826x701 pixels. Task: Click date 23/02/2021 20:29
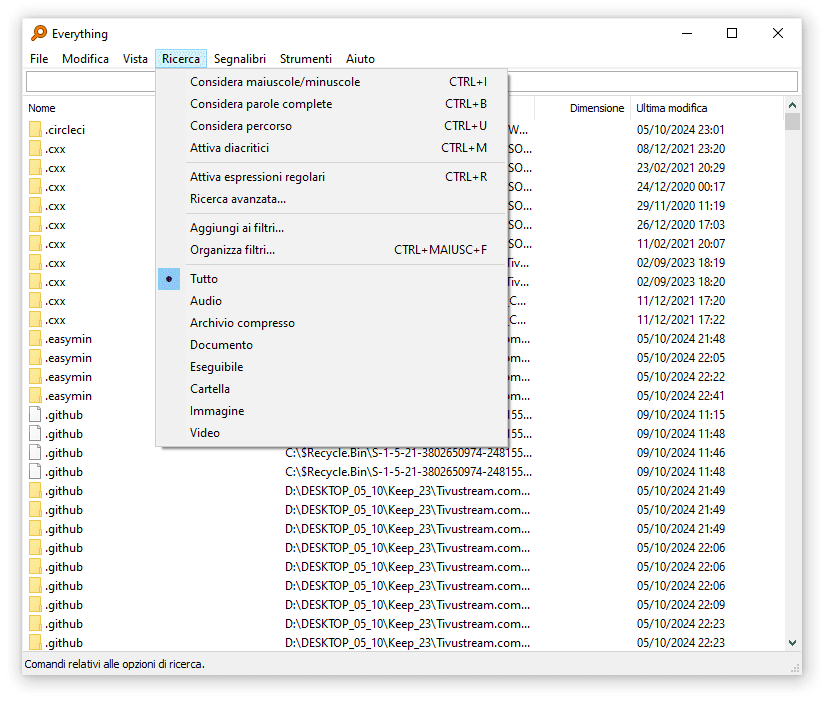(681, 168)
